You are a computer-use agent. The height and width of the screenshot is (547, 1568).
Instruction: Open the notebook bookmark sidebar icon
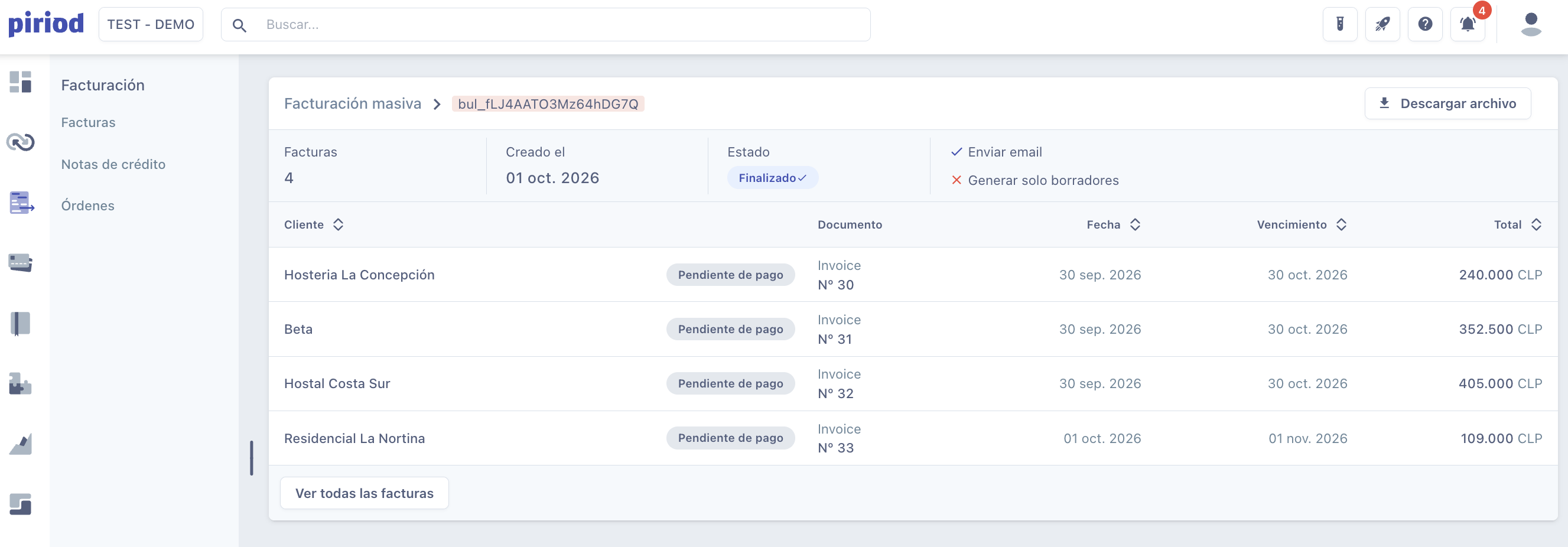pos(20,323)
